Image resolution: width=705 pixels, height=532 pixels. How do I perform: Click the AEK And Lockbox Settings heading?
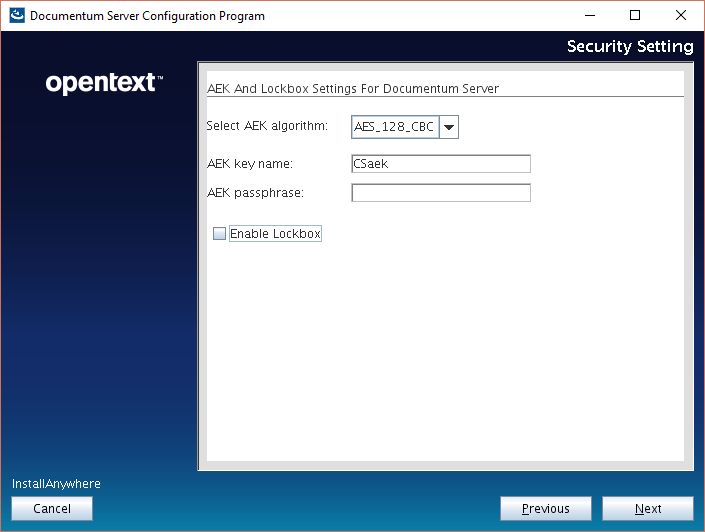pos(352,88)
